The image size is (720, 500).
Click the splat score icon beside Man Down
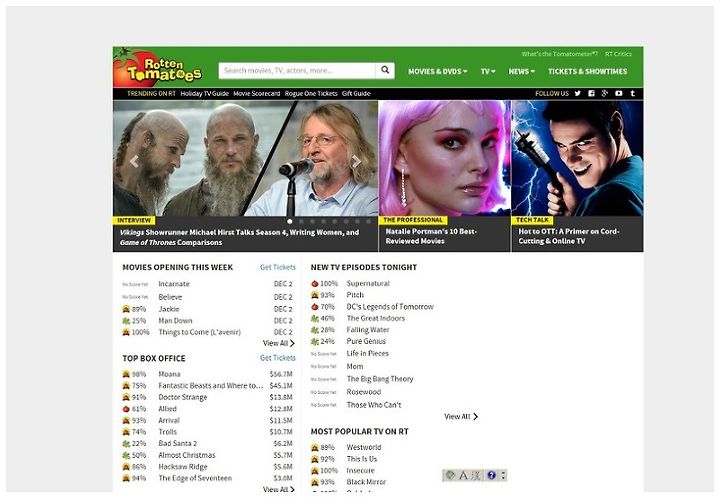[x=126, y=320]
